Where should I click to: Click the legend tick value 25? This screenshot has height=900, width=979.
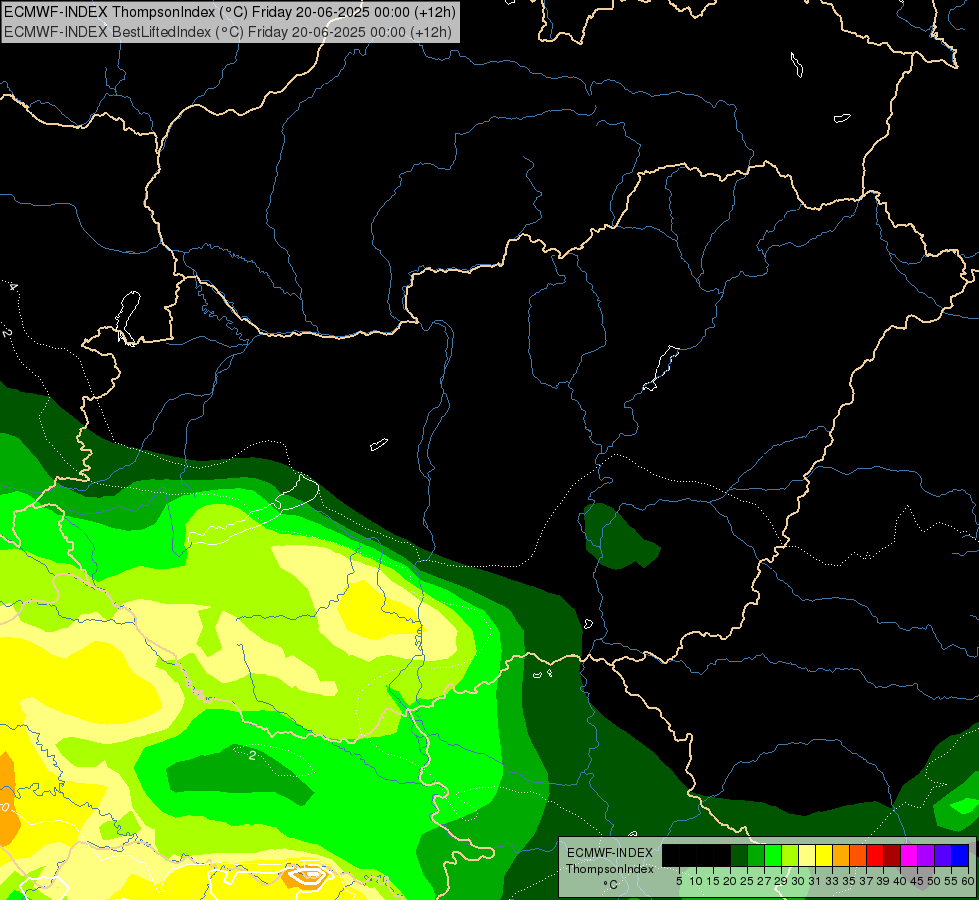coord(747,881)
